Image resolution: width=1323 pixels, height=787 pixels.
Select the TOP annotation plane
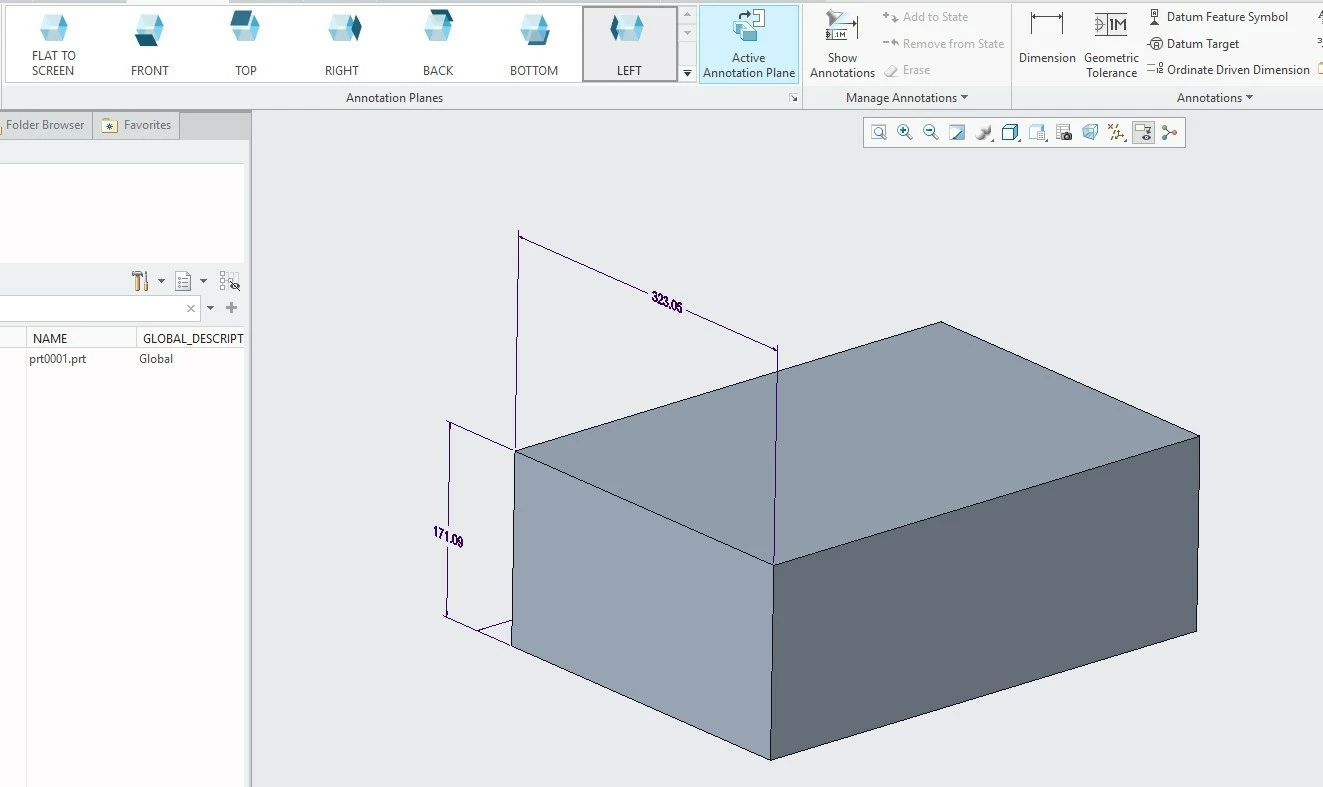point(246,45)
